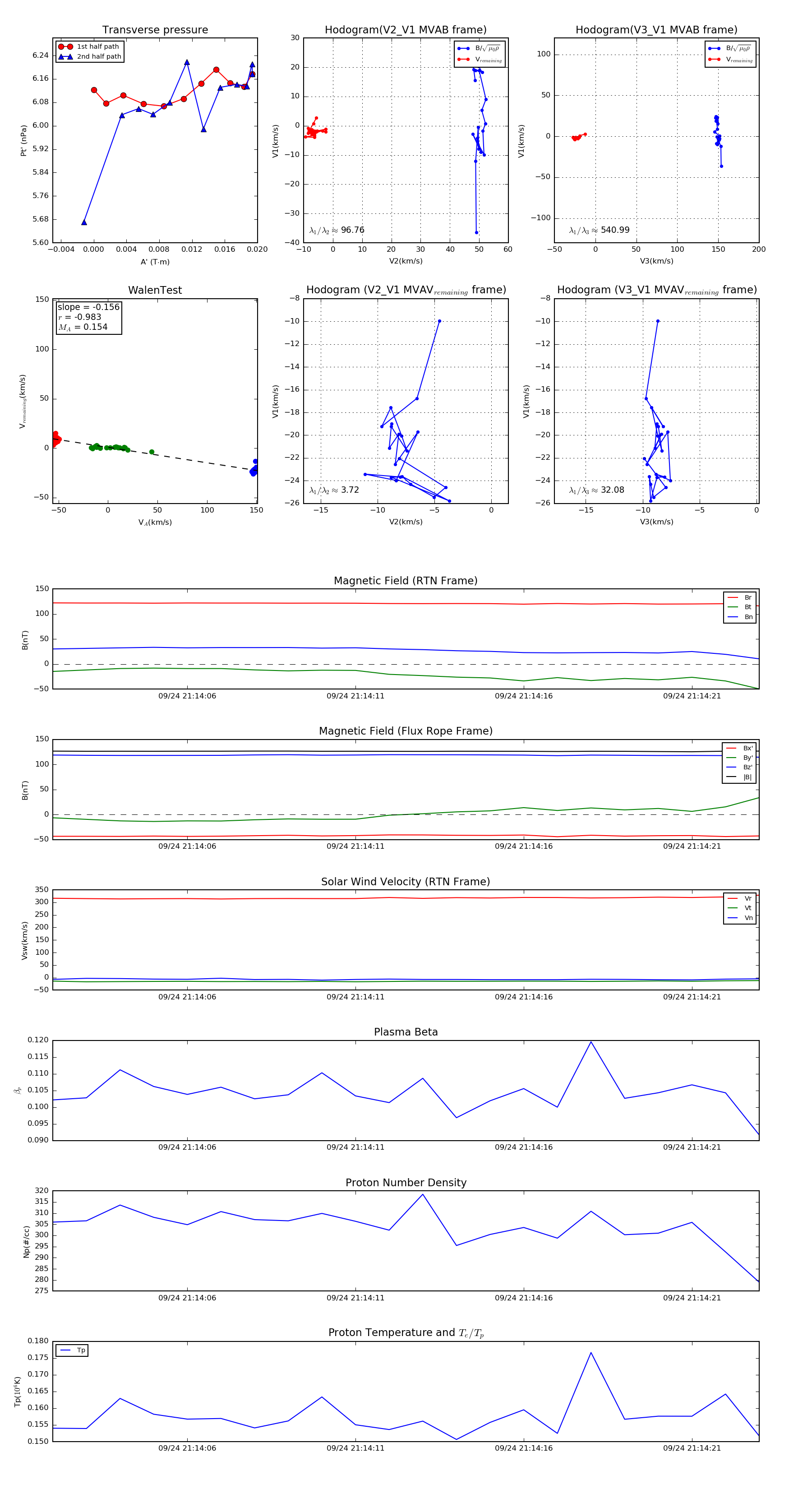
Task: Click the '09/24 21:14:06' tick under Plasma Beta
Action: pyautogui.click(x=187, y=1147)
